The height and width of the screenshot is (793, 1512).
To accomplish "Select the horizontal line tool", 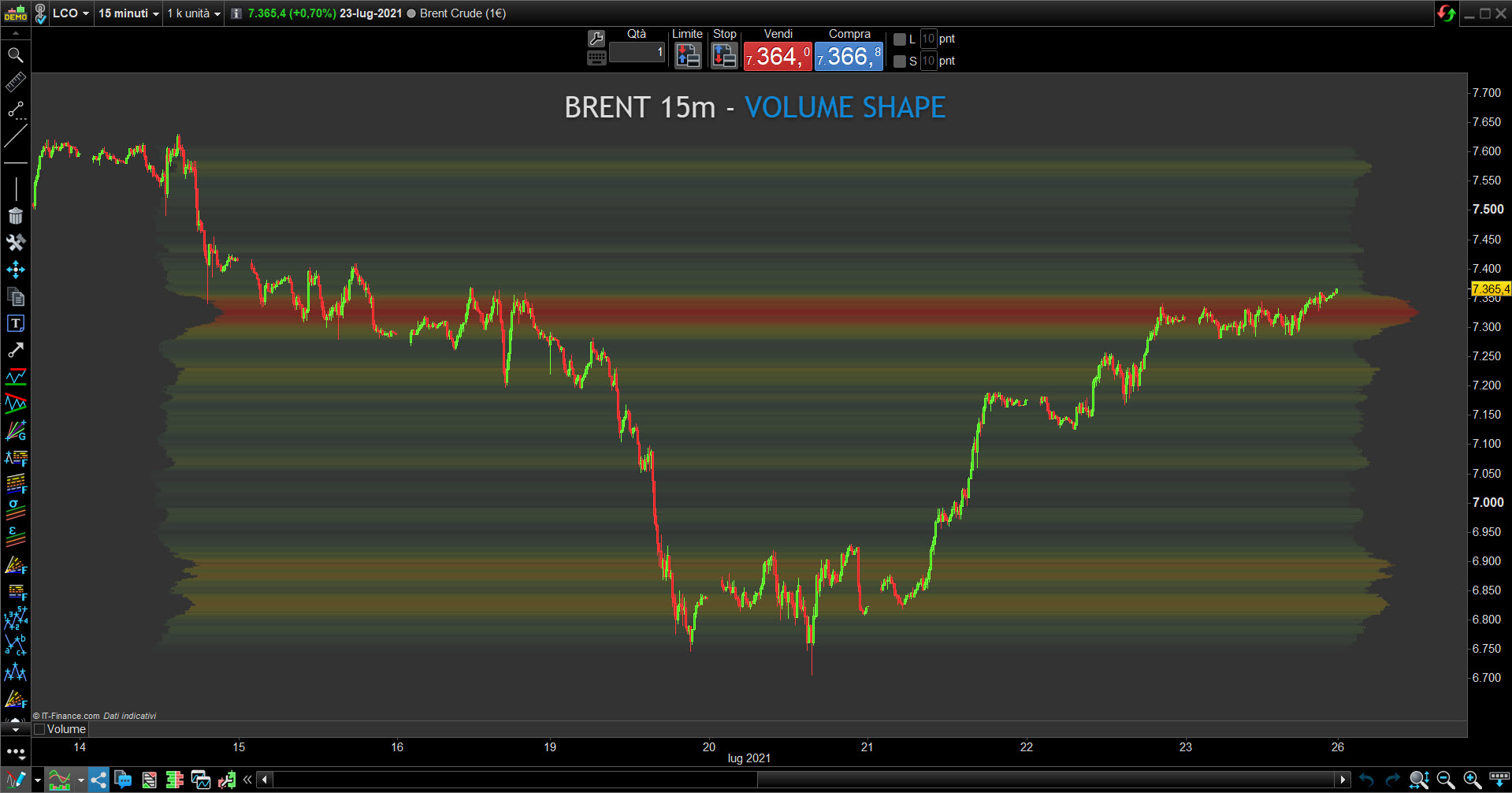I will tap(15, 162).
